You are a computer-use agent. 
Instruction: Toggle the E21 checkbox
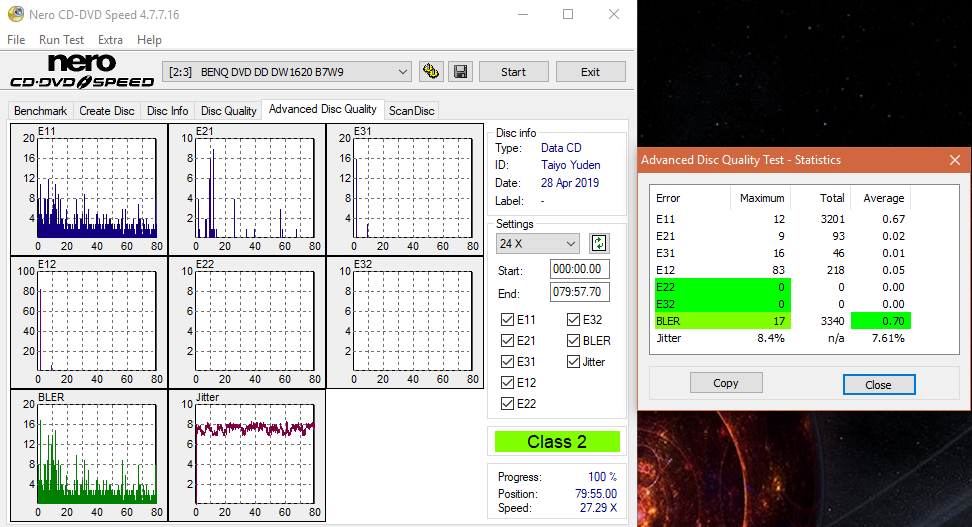tap(507, 340)
